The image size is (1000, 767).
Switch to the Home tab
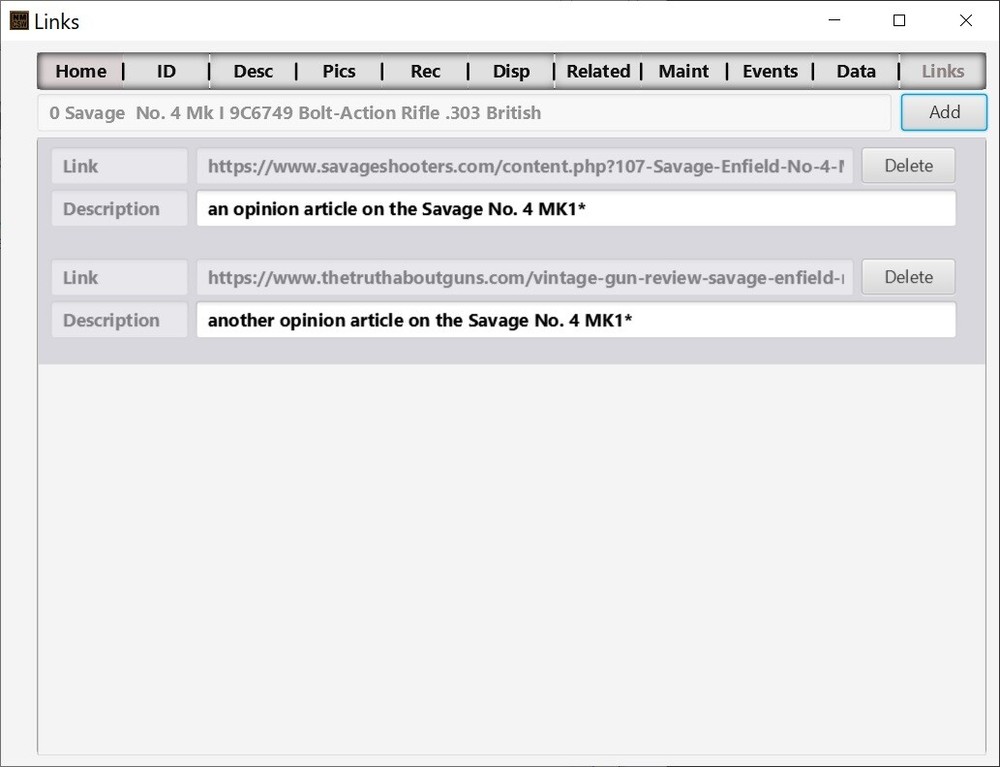click(81, 71)
